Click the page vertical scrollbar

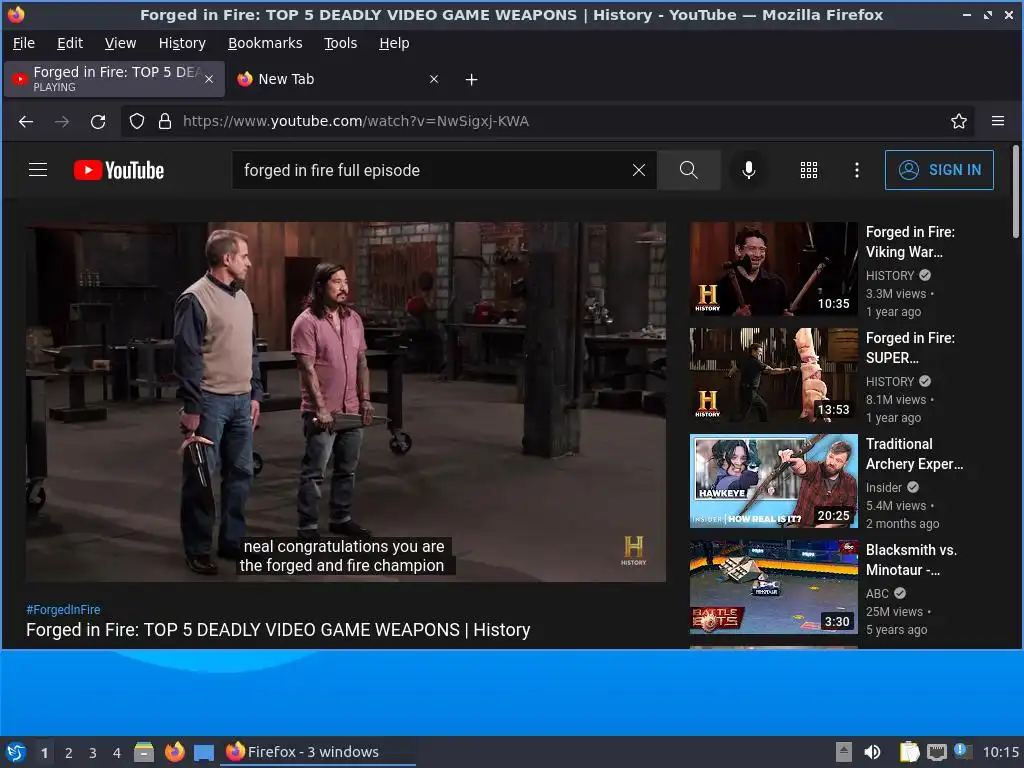pos(1016,192)
